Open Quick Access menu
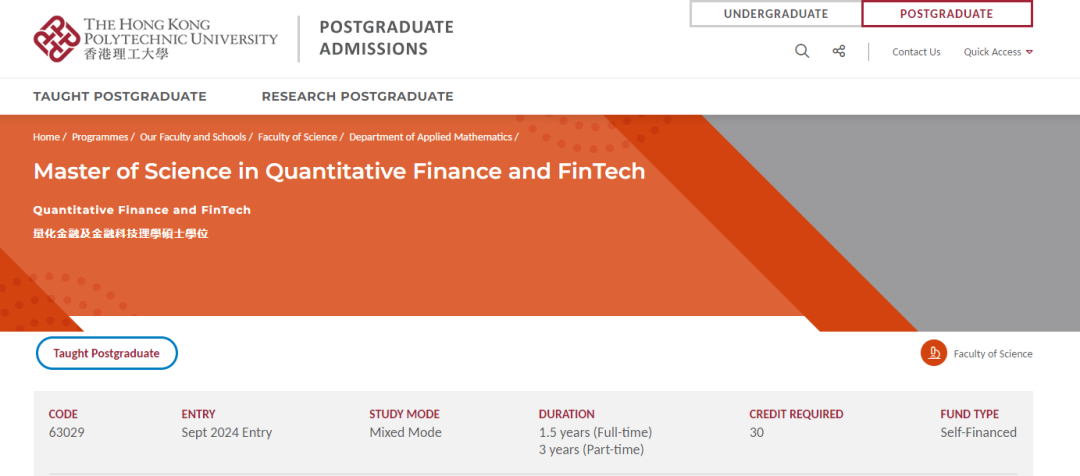Image resolution: width=1080 pixels, height=476 pixels. click(x=998, y=52)
